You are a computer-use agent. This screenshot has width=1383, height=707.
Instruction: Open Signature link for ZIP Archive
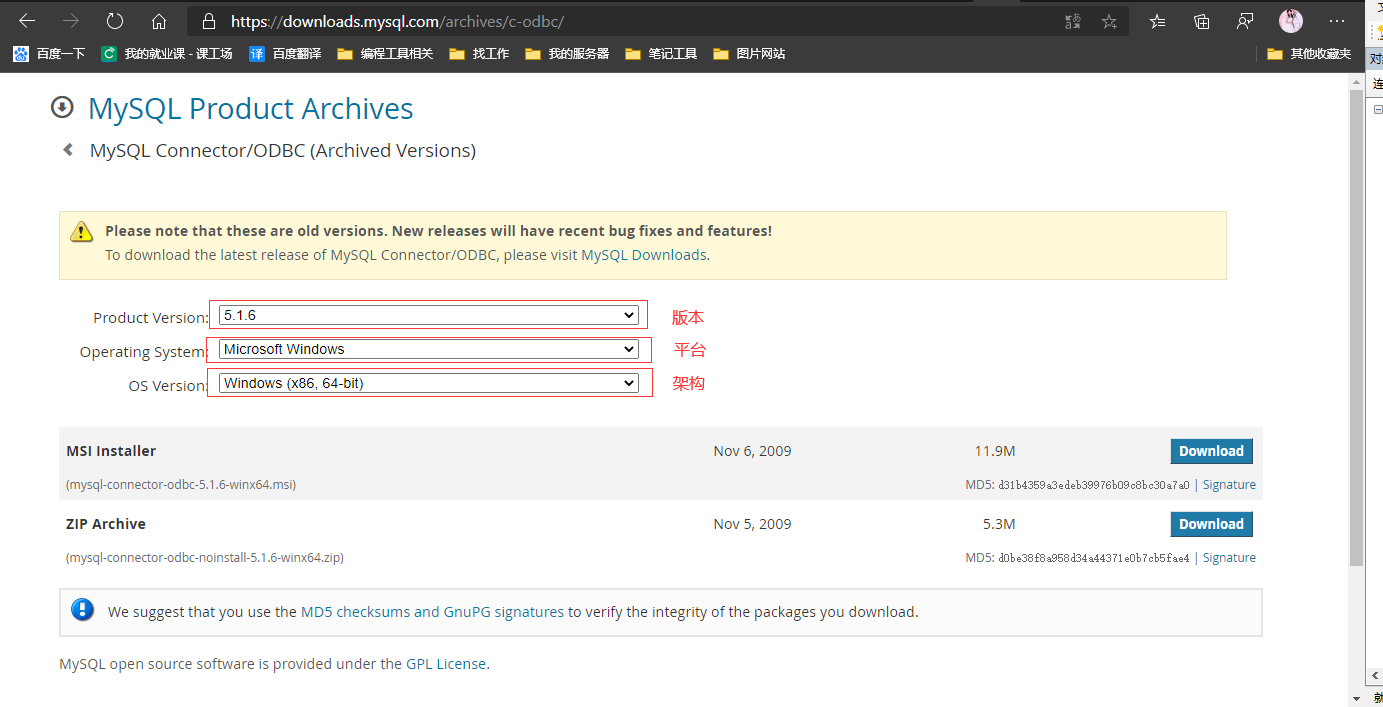coord(1229,557)
